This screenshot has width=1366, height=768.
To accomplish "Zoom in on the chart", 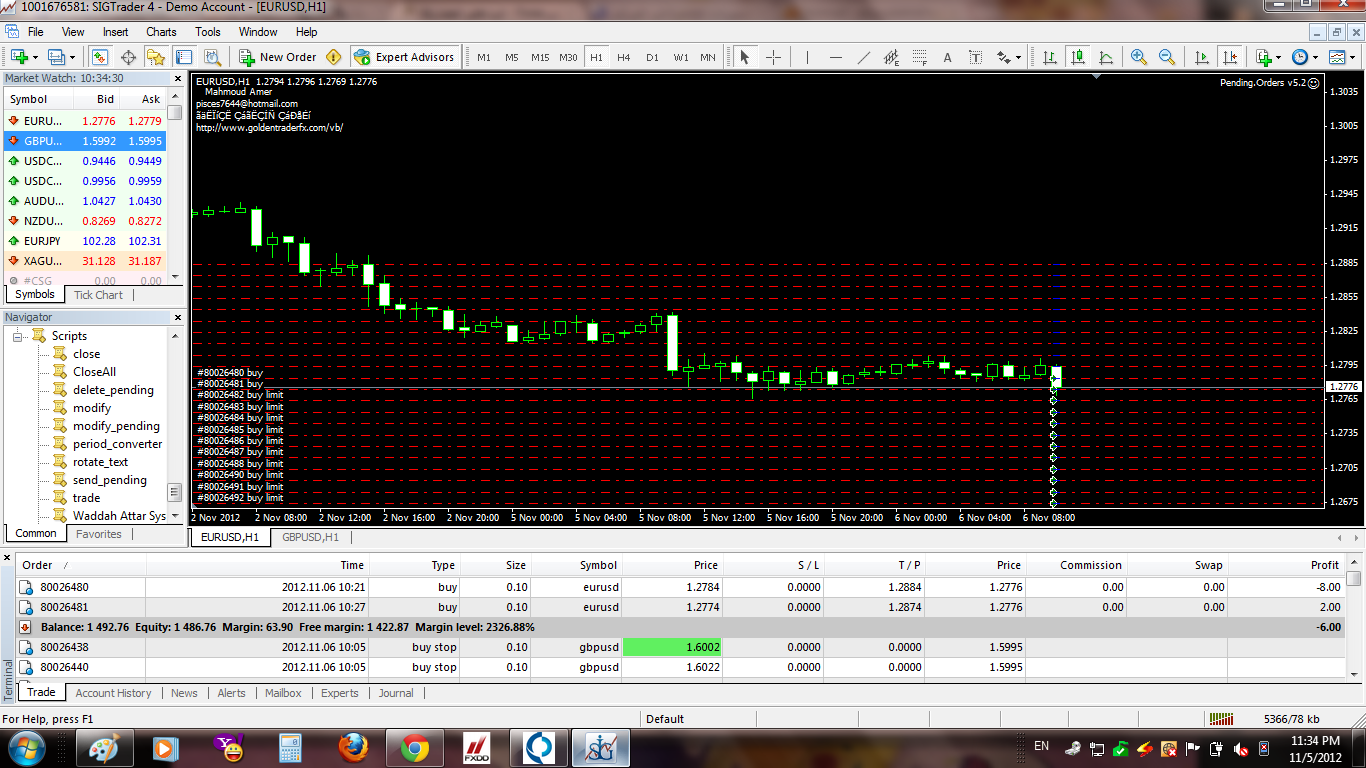I will point(1139,57).
